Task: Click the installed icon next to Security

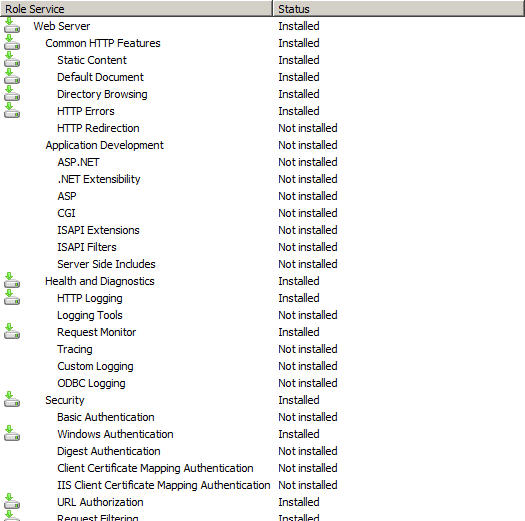Action: point(12,400)
